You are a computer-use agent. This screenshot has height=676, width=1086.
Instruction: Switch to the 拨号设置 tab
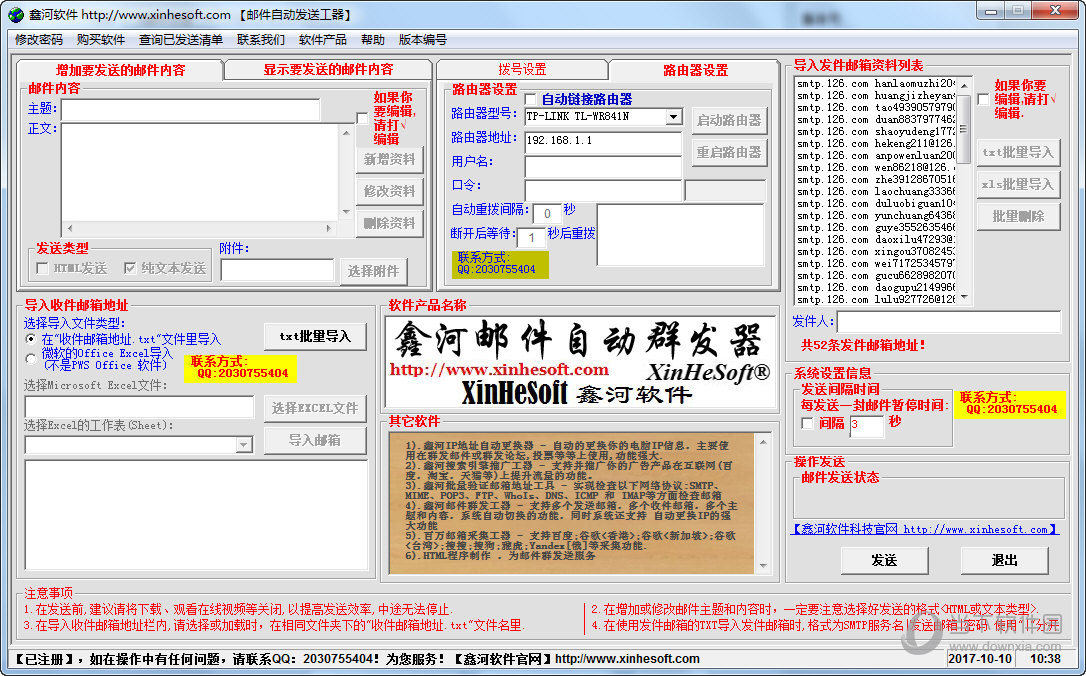(x=522, y=69)
